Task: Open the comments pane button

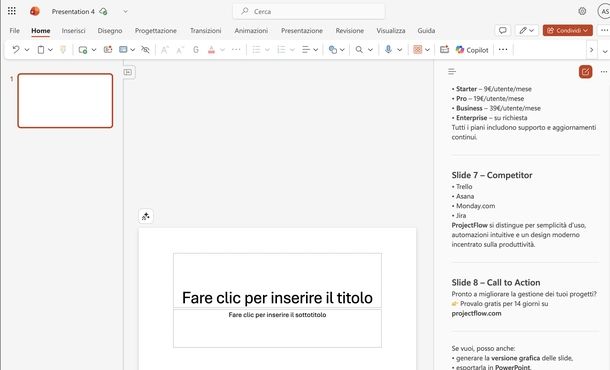Action: tap(503, 30)
